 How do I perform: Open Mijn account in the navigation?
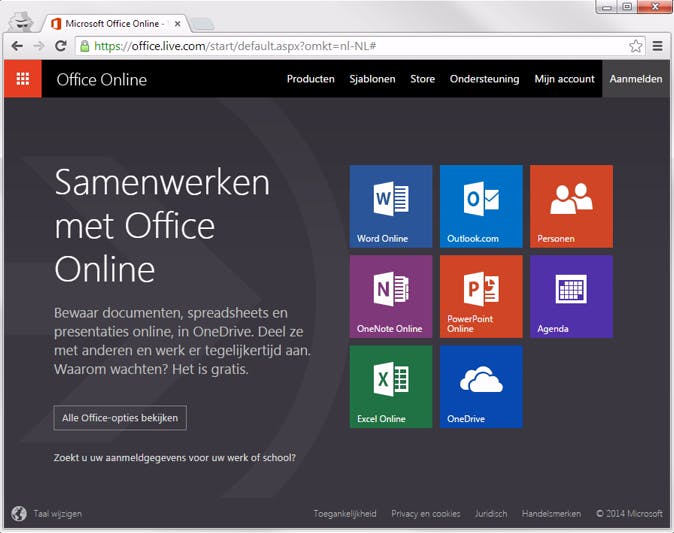[x=564, y=79]
